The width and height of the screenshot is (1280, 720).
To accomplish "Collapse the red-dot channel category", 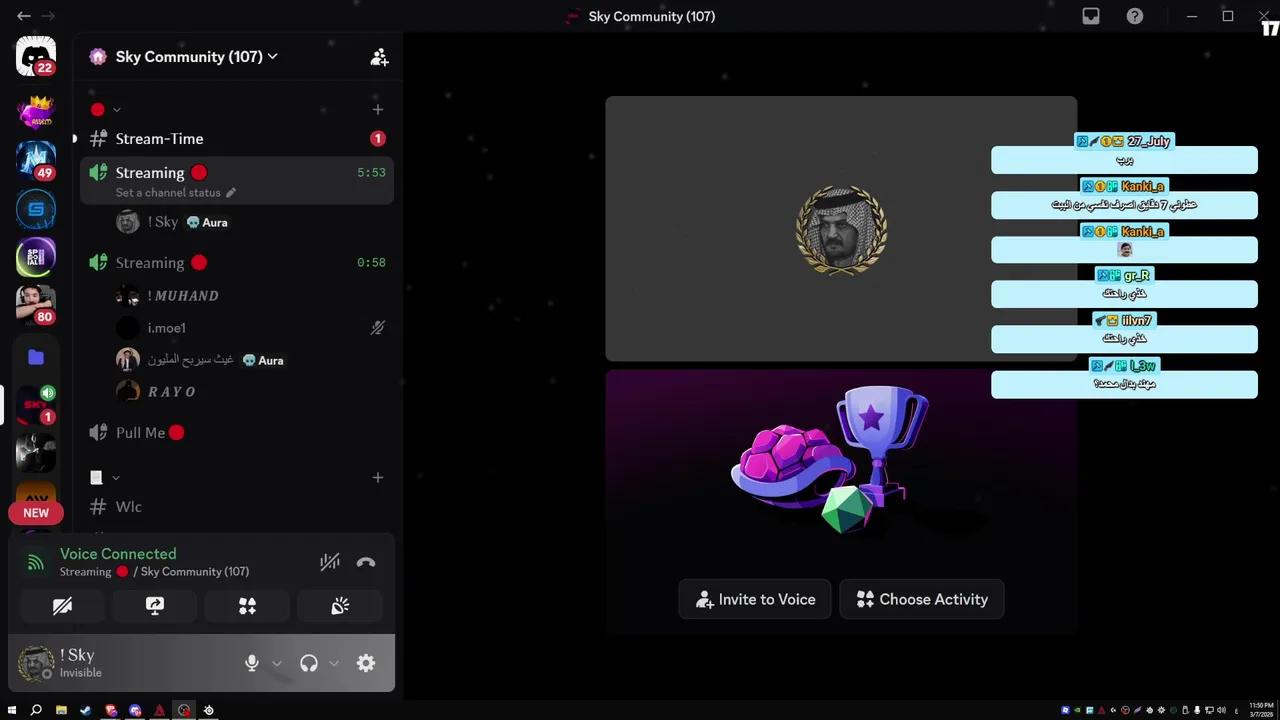I will pyautogui.click(x=106, y=109).
